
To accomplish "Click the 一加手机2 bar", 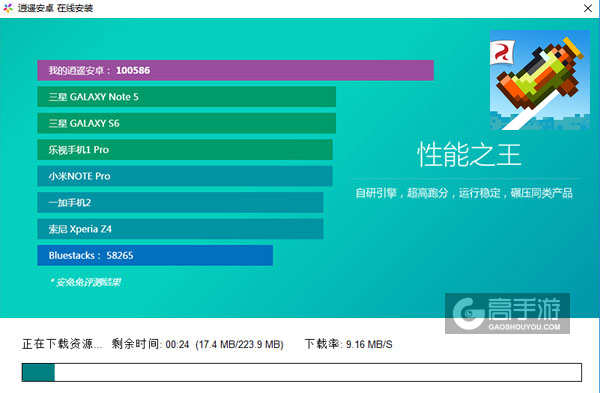I will point(180,202).
